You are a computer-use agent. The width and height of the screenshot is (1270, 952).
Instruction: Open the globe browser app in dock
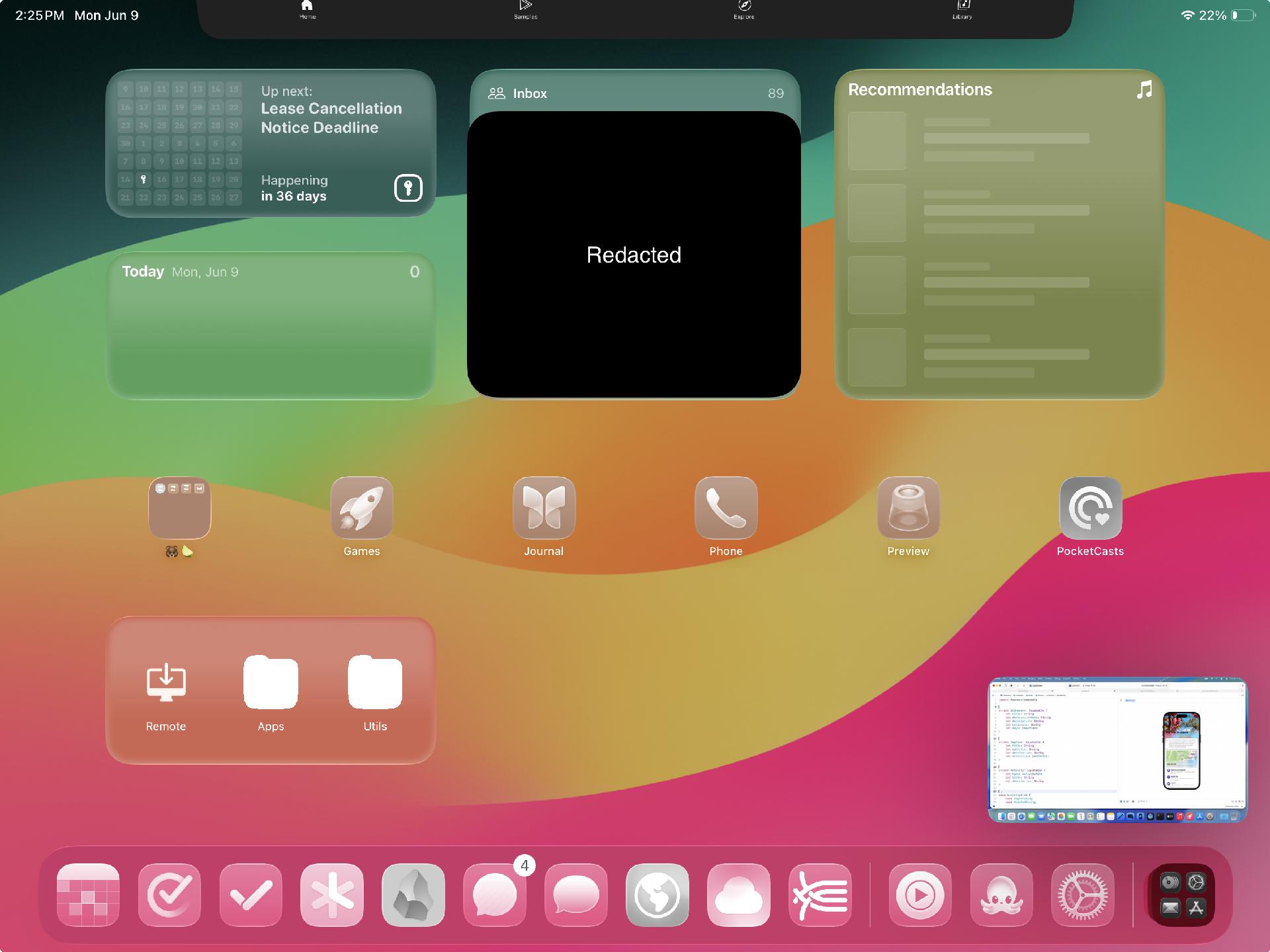point(657,894)
